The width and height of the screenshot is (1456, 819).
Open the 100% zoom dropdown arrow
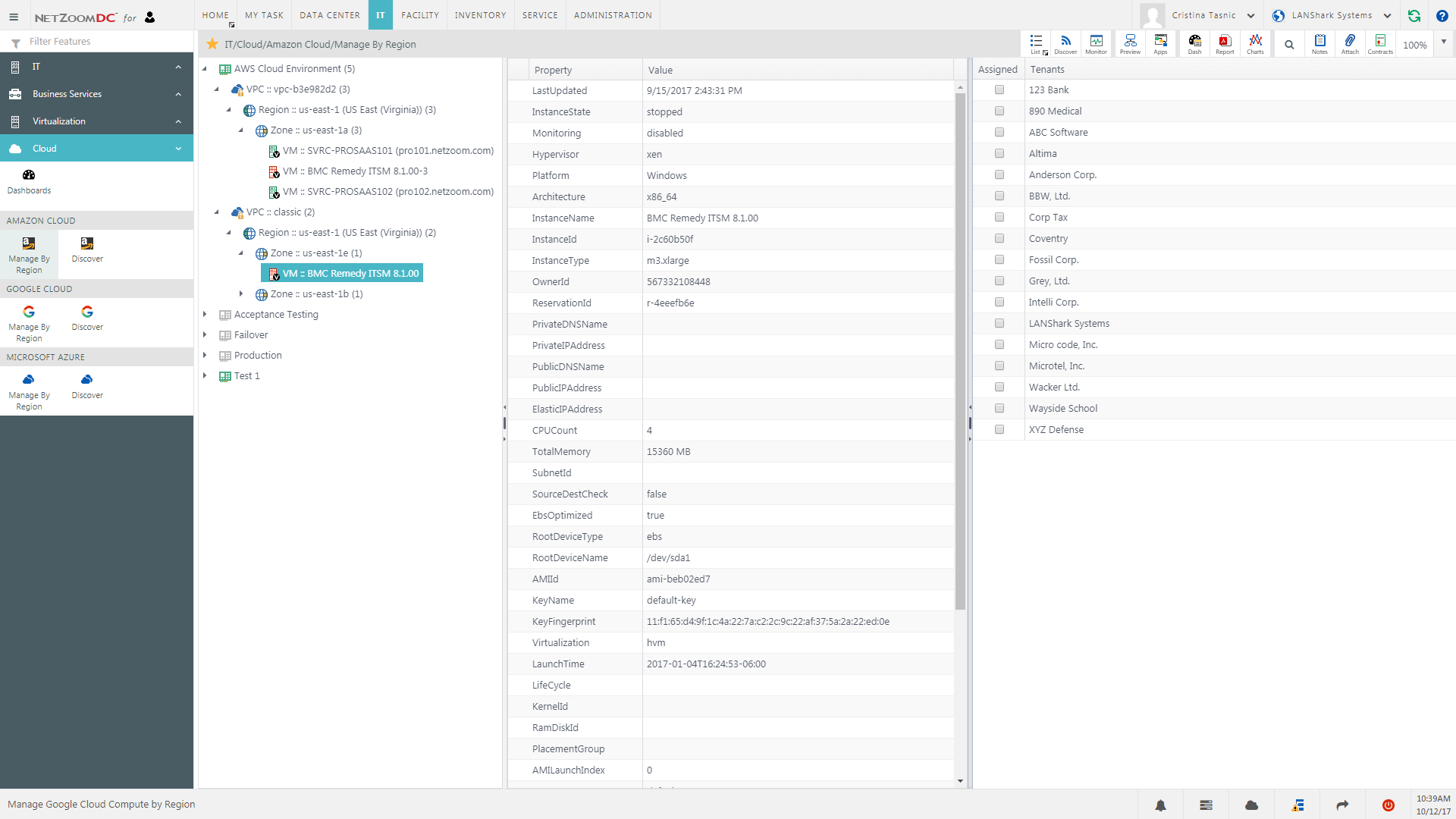(x=1444, y=42)
